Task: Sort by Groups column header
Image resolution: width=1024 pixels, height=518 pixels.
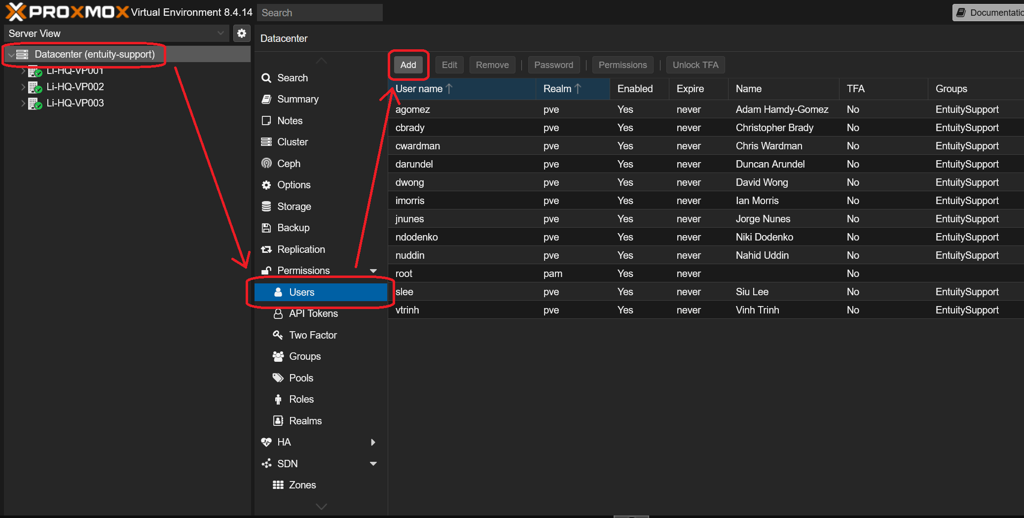Action: [976, 89]
